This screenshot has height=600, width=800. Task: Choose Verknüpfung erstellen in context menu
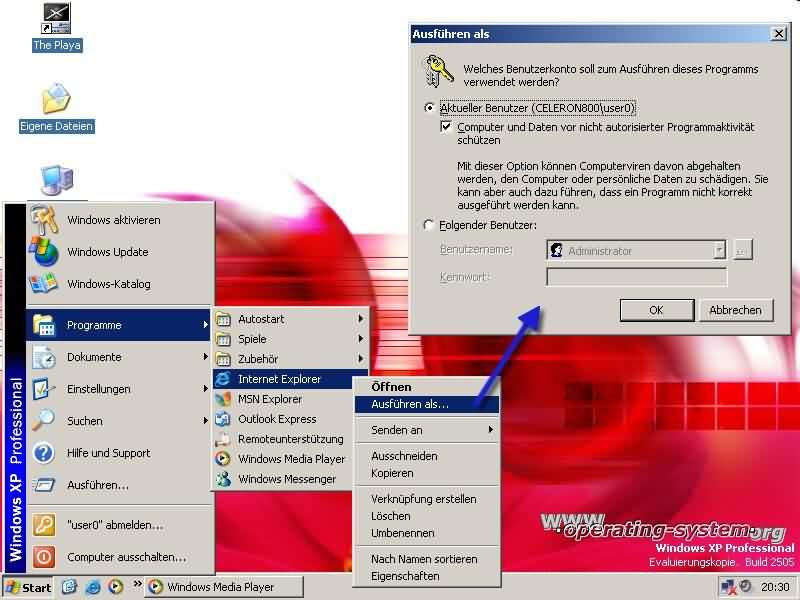pos(426,499)
